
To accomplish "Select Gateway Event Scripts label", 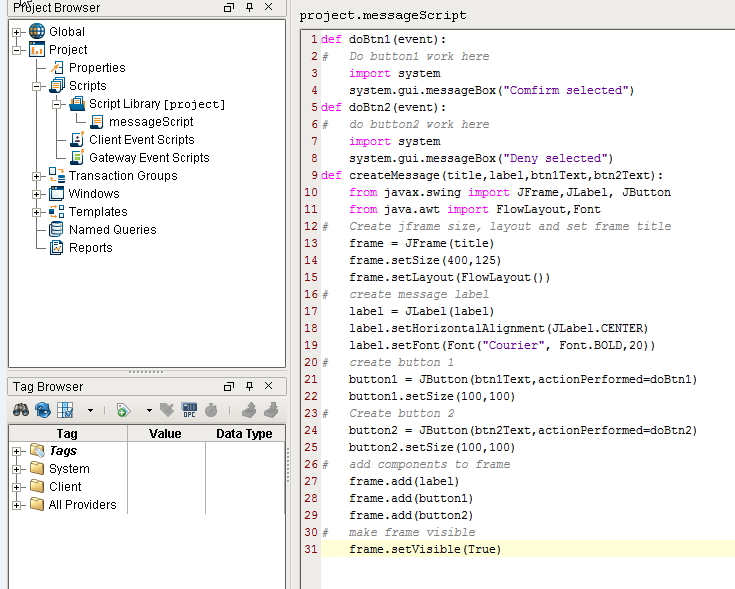I will [x=149, y=157].
